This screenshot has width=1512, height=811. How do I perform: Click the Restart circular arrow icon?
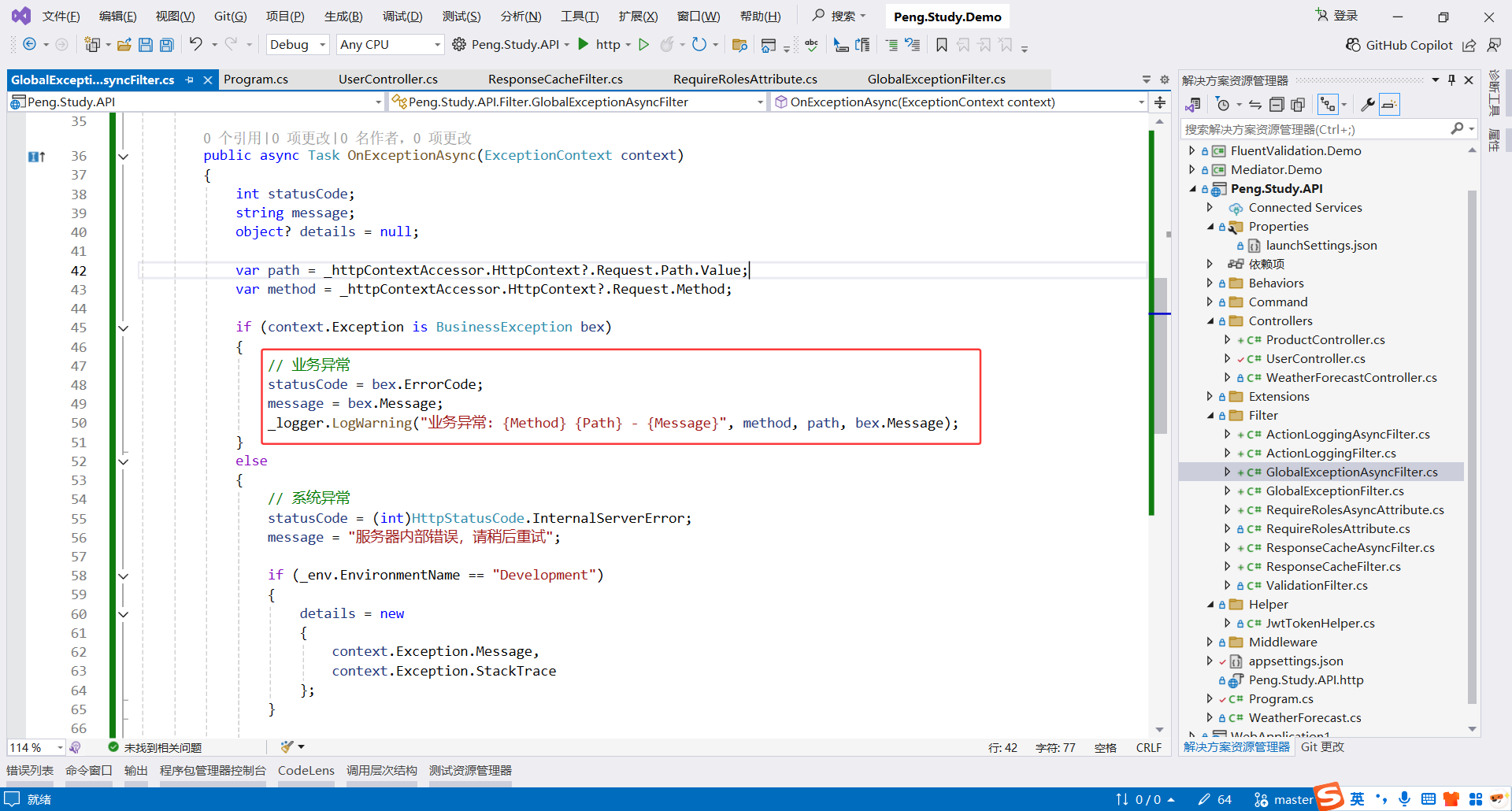click(x=699, y=45)
